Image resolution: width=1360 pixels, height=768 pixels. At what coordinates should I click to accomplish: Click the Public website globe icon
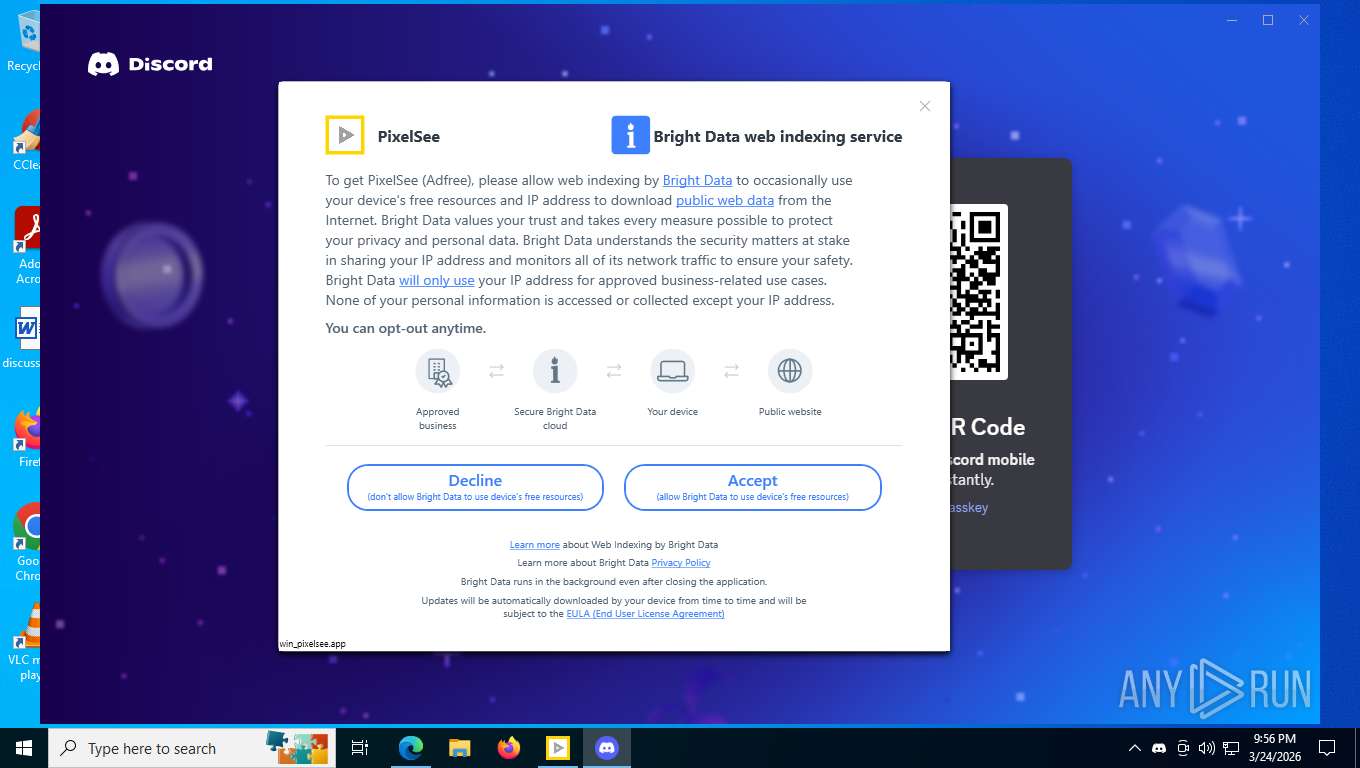[x=790, y=371]
